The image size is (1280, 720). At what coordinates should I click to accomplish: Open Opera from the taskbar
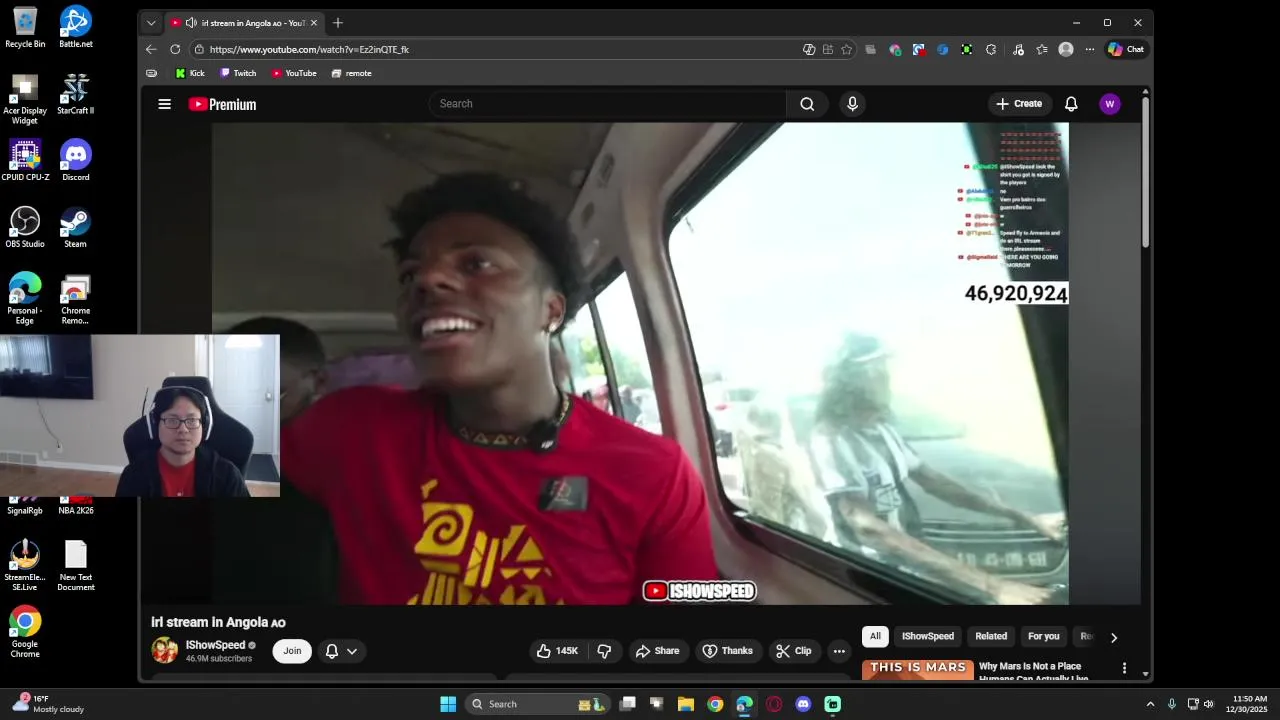tap(774, 704)
